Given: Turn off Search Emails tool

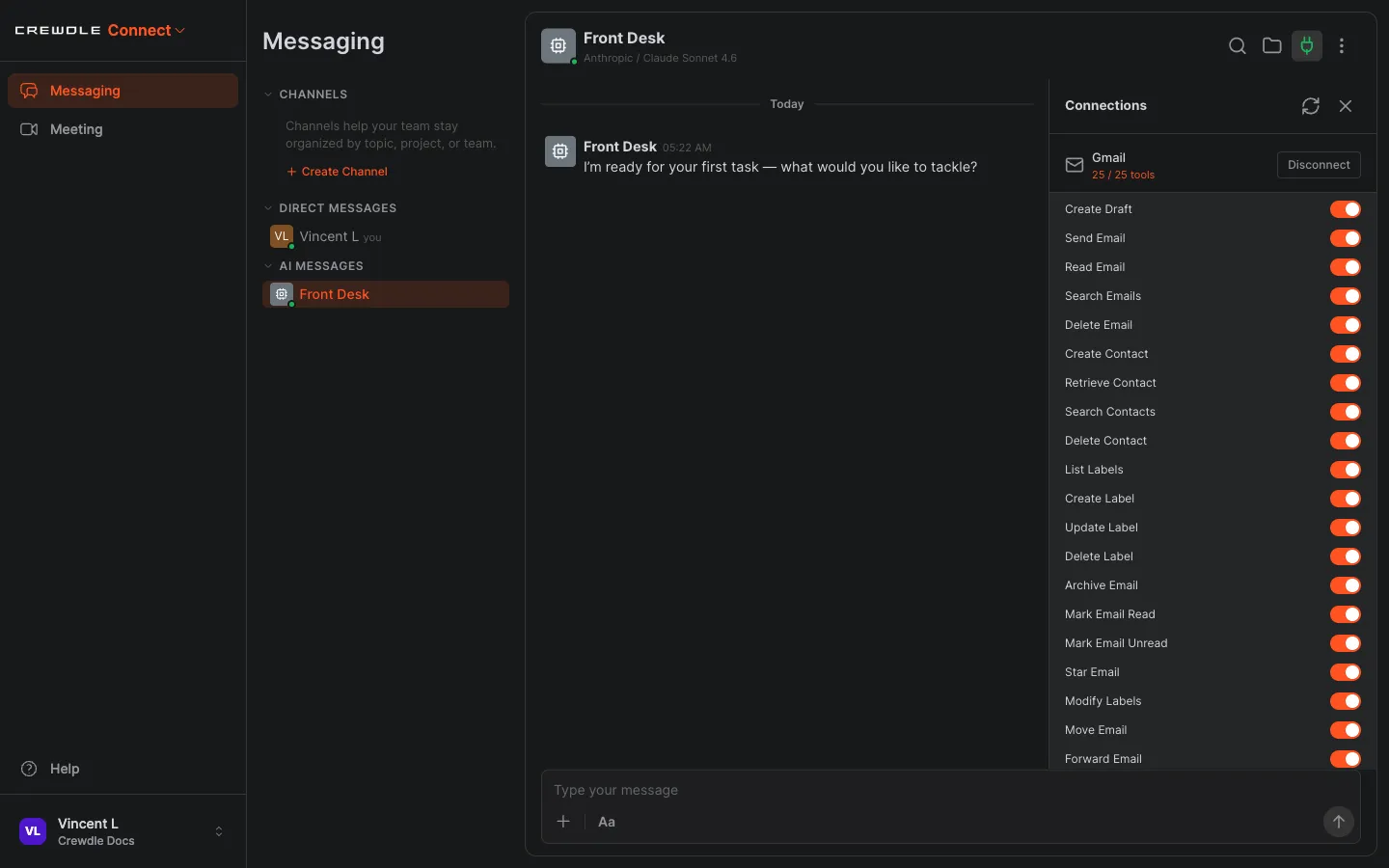Looking at the screenshot, I should coord(1345,296).
